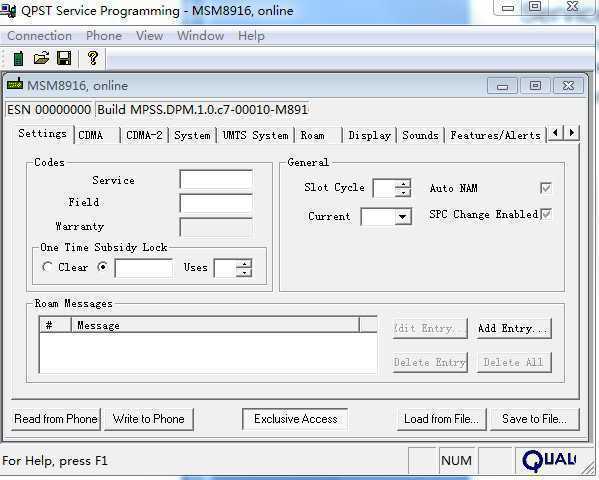Focus the Warranty code input field

click(216, 227)
